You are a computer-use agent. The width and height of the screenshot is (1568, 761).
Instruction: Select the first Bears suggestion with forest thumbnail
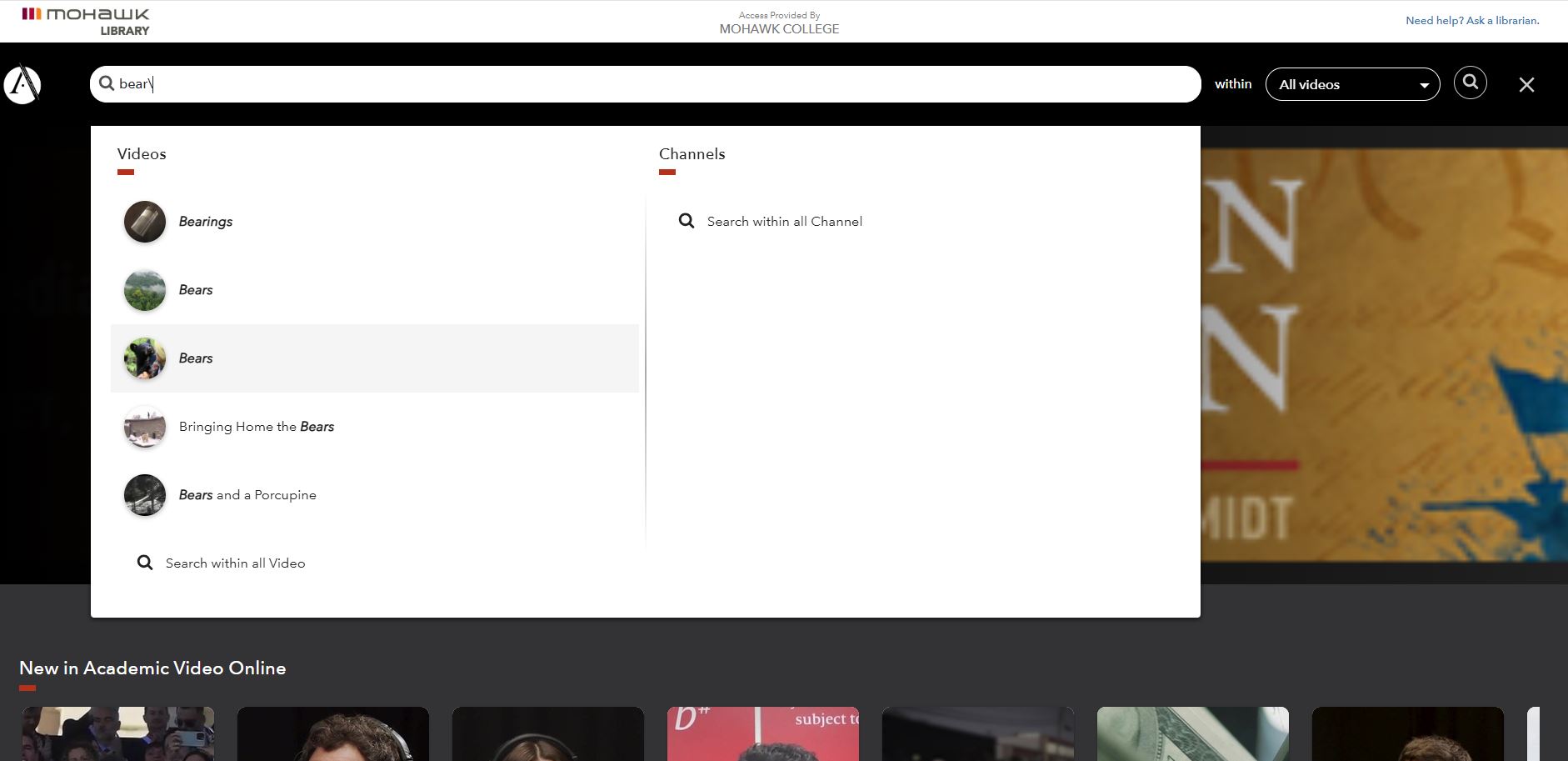coord(196,290)
